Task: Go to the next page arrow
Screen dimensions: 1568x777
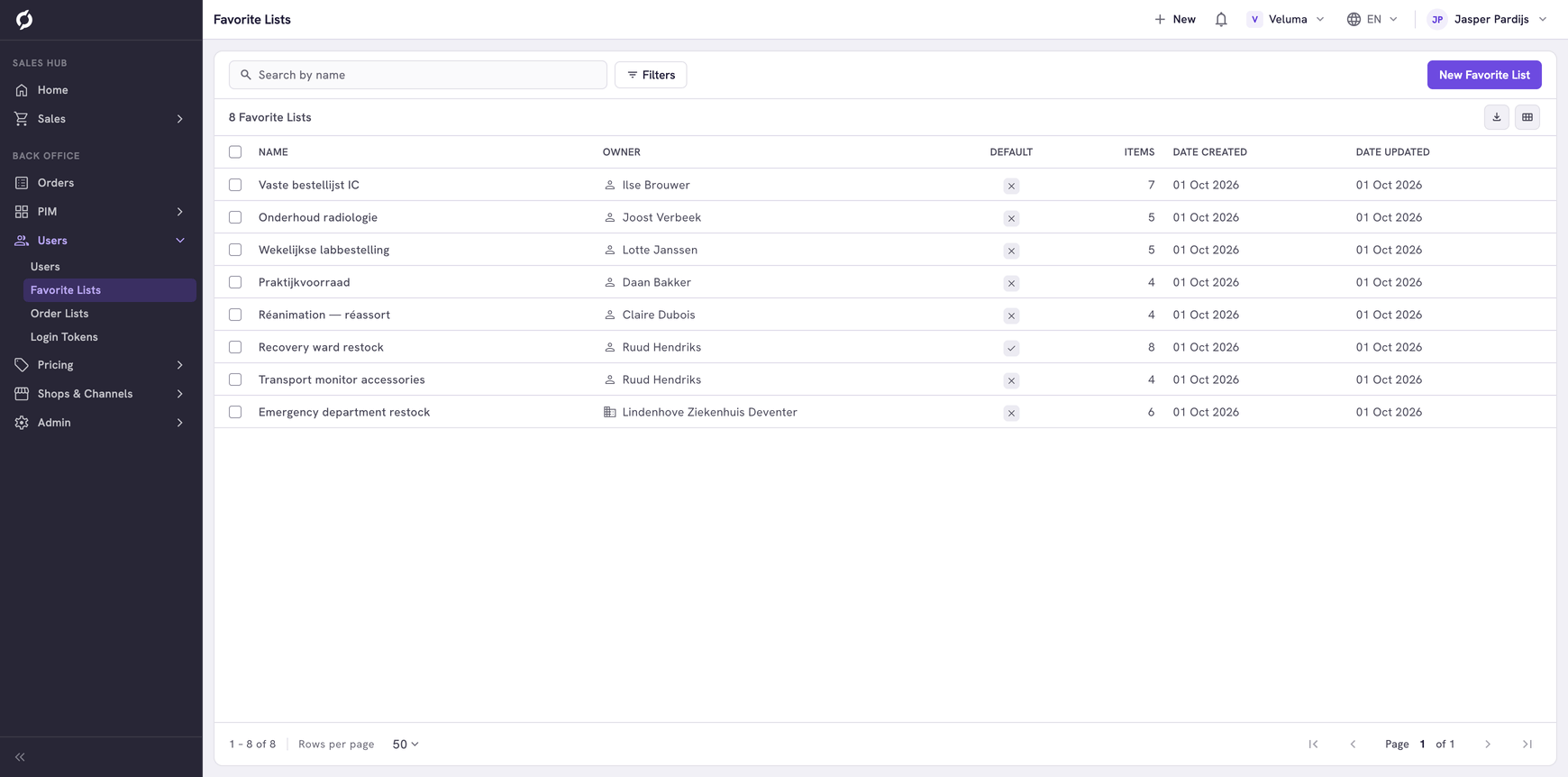Action: coord(1488,745)
